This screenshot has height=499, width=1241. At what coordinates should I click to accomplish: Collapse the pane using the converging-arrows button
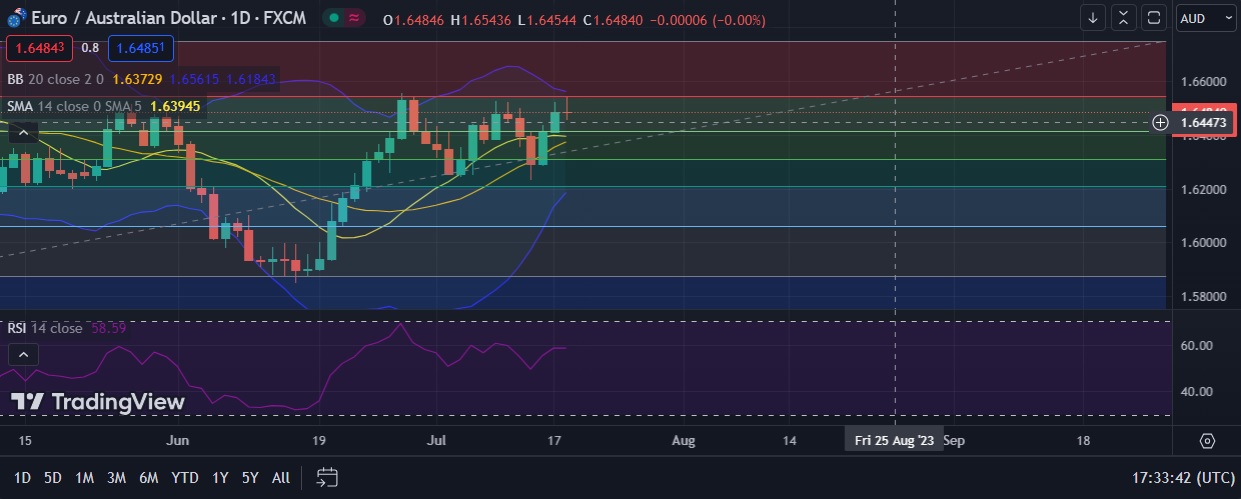[1123, 18]
